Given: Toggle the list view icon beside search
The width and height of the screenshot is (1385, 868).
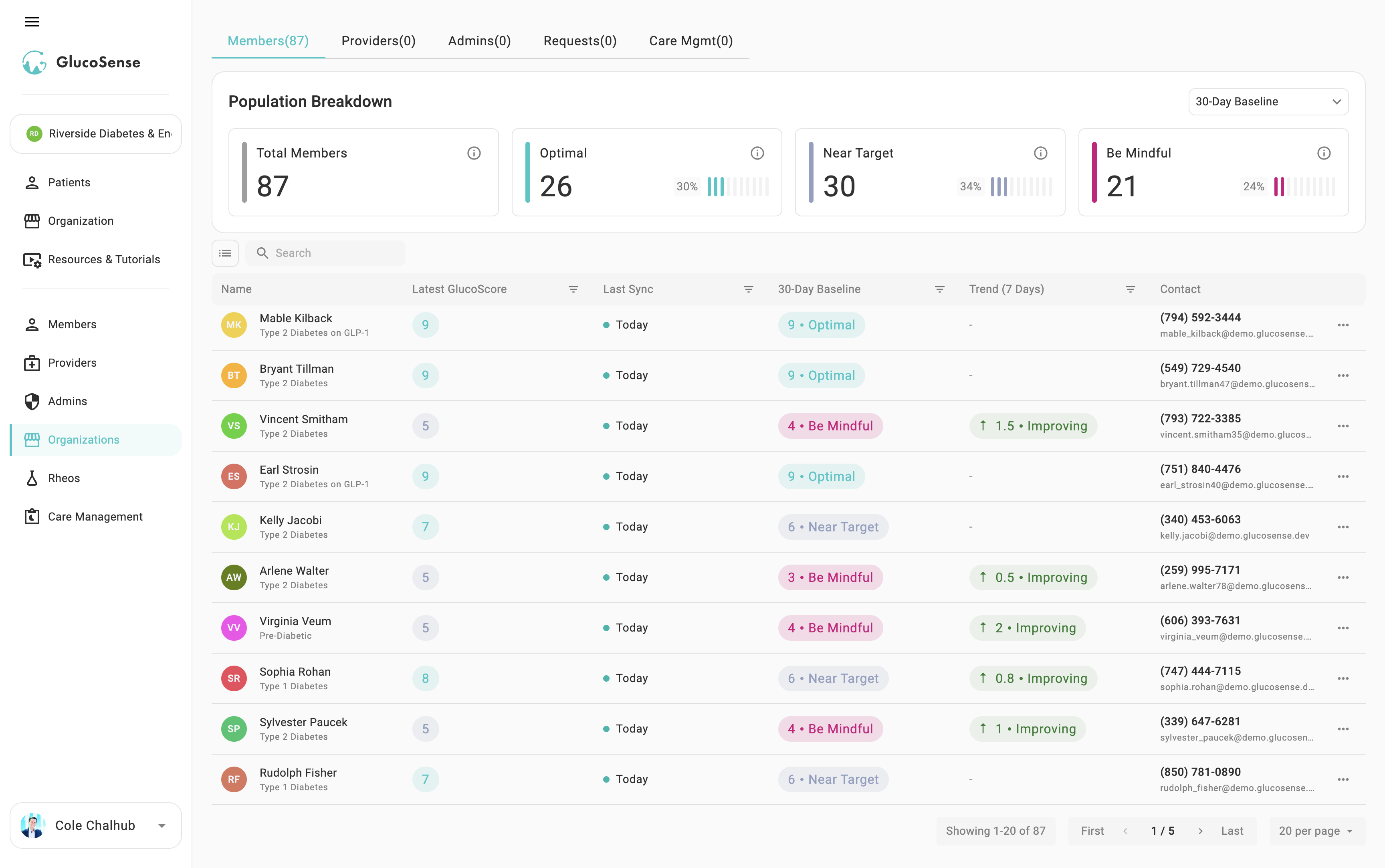Looking at the screenshot, I should [225, 253].
